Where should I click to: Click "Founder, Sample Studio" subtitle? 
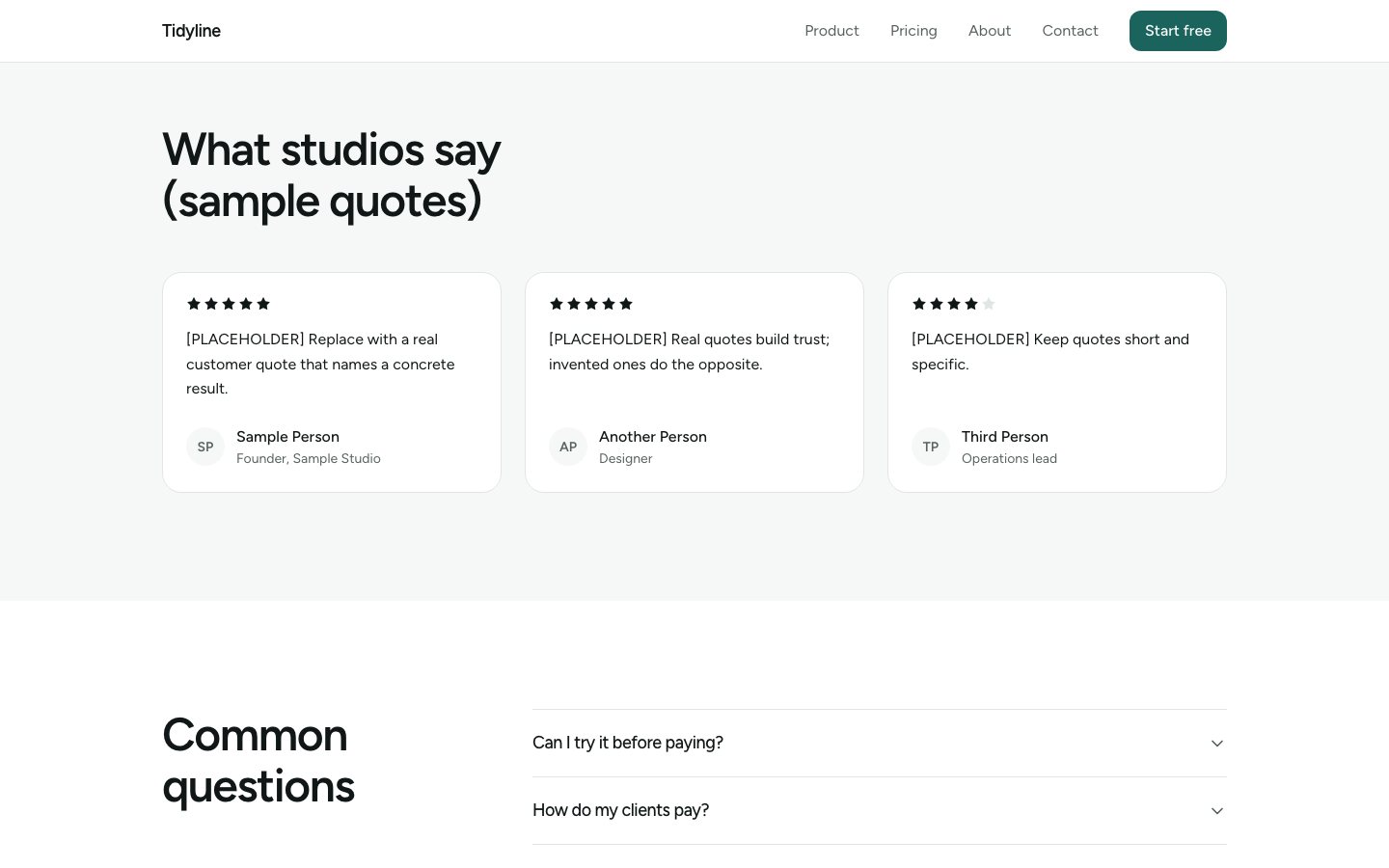pos(309,459)
